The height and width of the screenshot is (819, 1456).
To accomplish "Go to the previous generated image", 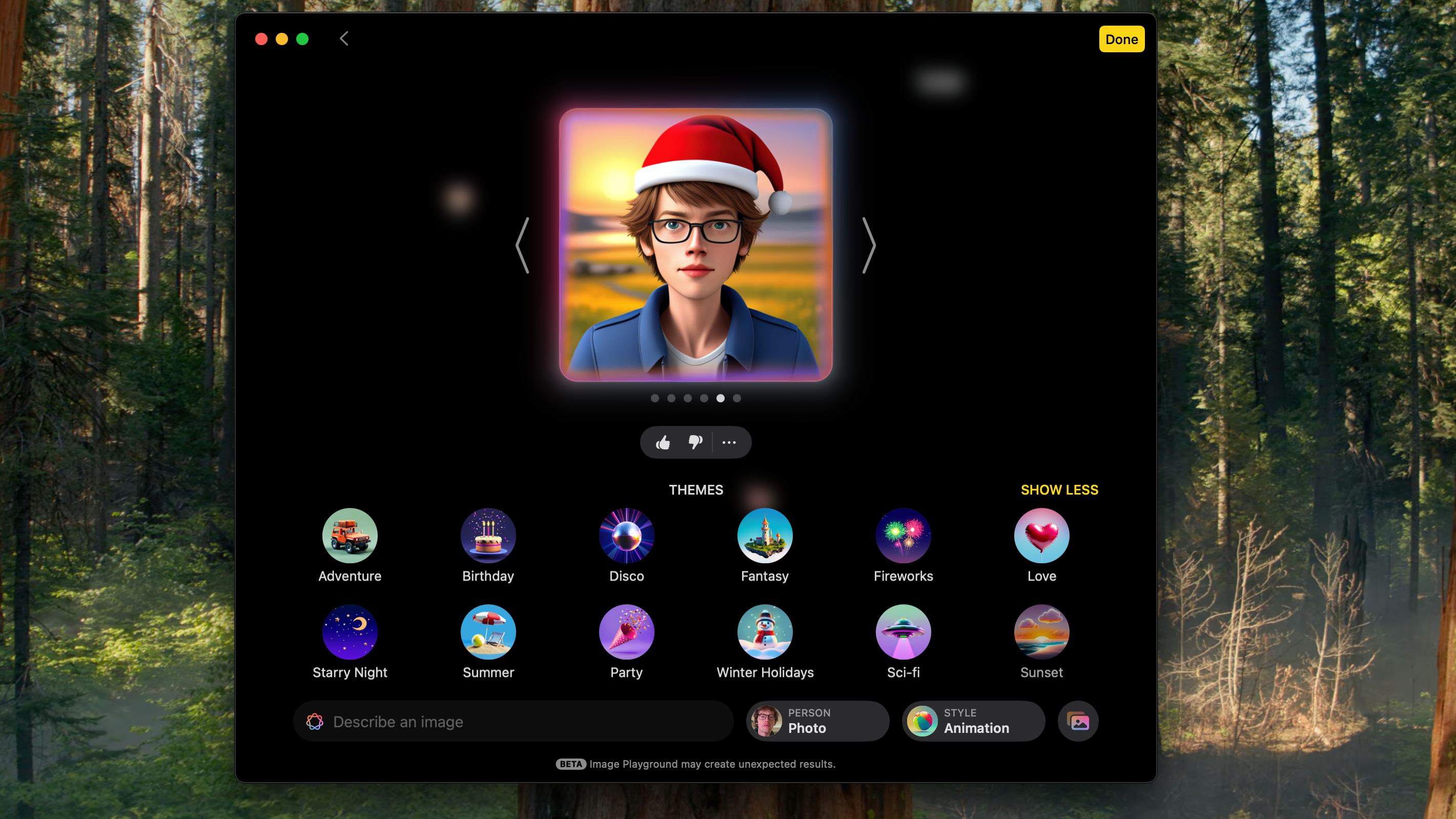I will click(x=522, y=245).
